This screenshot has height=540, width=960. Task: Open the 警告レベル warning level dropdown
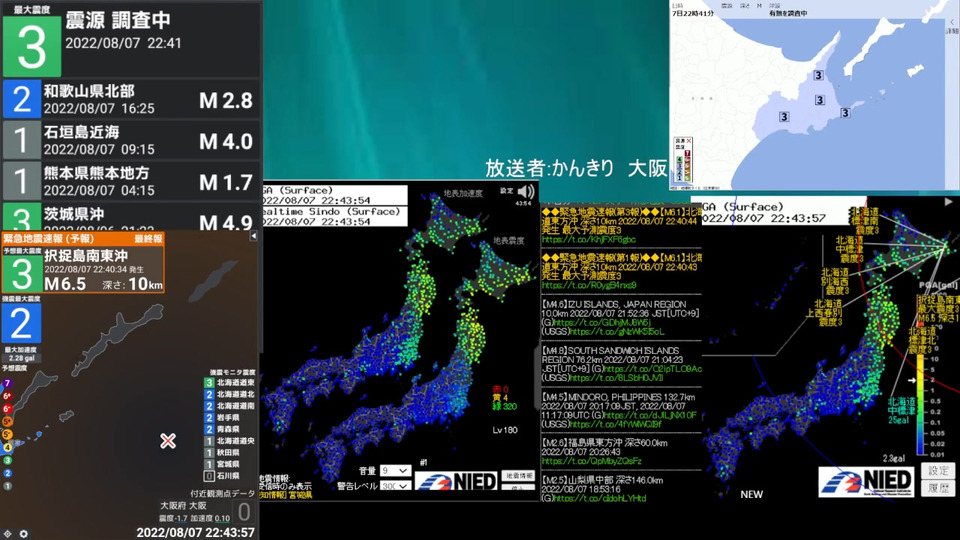(x=395, y=486)
